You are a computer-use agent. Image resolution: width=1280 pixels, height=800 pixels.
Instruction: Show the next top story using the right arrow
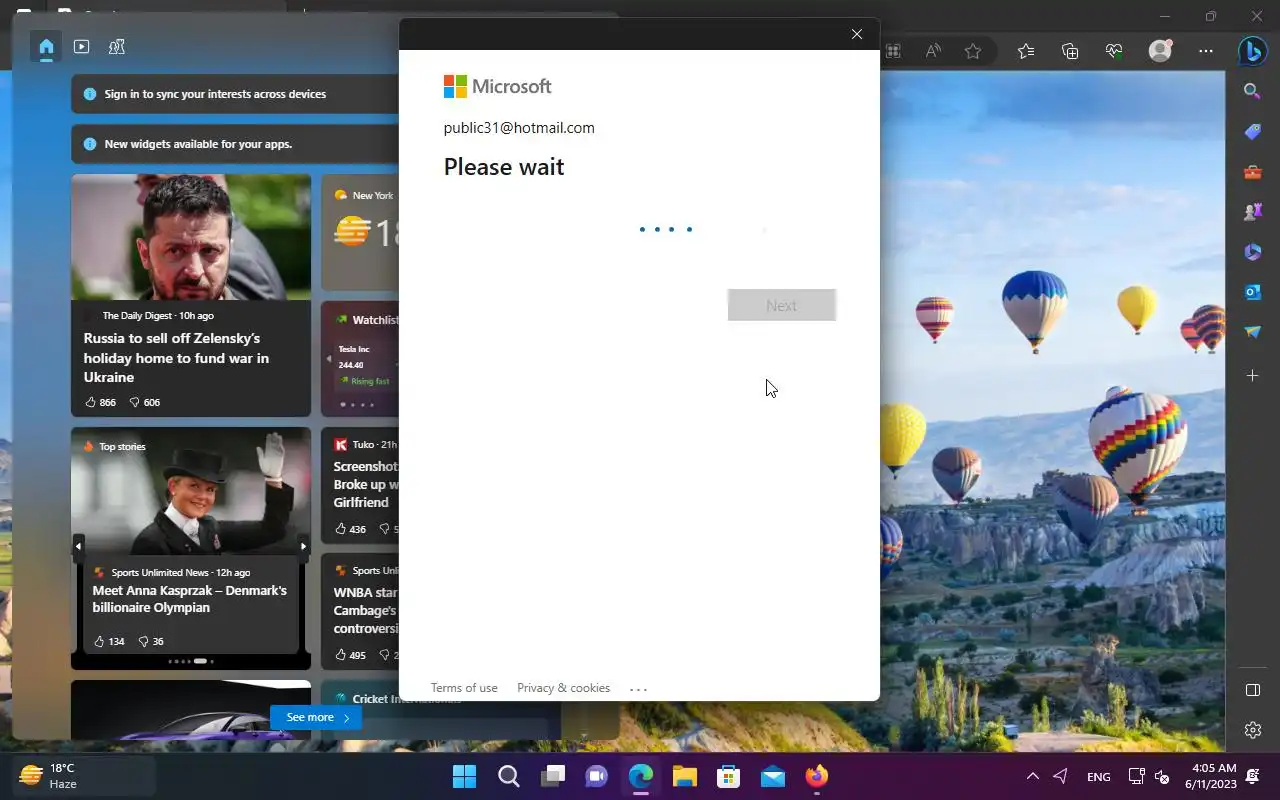(303, 546)
